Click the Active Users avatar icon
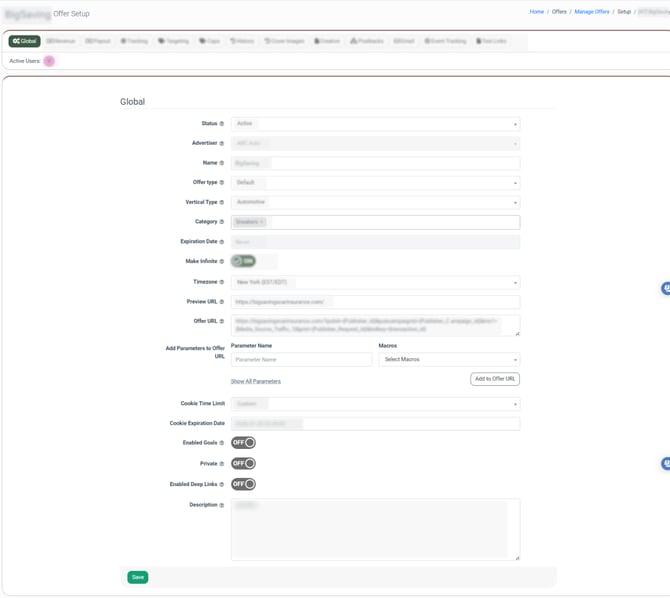Viewport: 670px width, 598px height. coord(49,61)
